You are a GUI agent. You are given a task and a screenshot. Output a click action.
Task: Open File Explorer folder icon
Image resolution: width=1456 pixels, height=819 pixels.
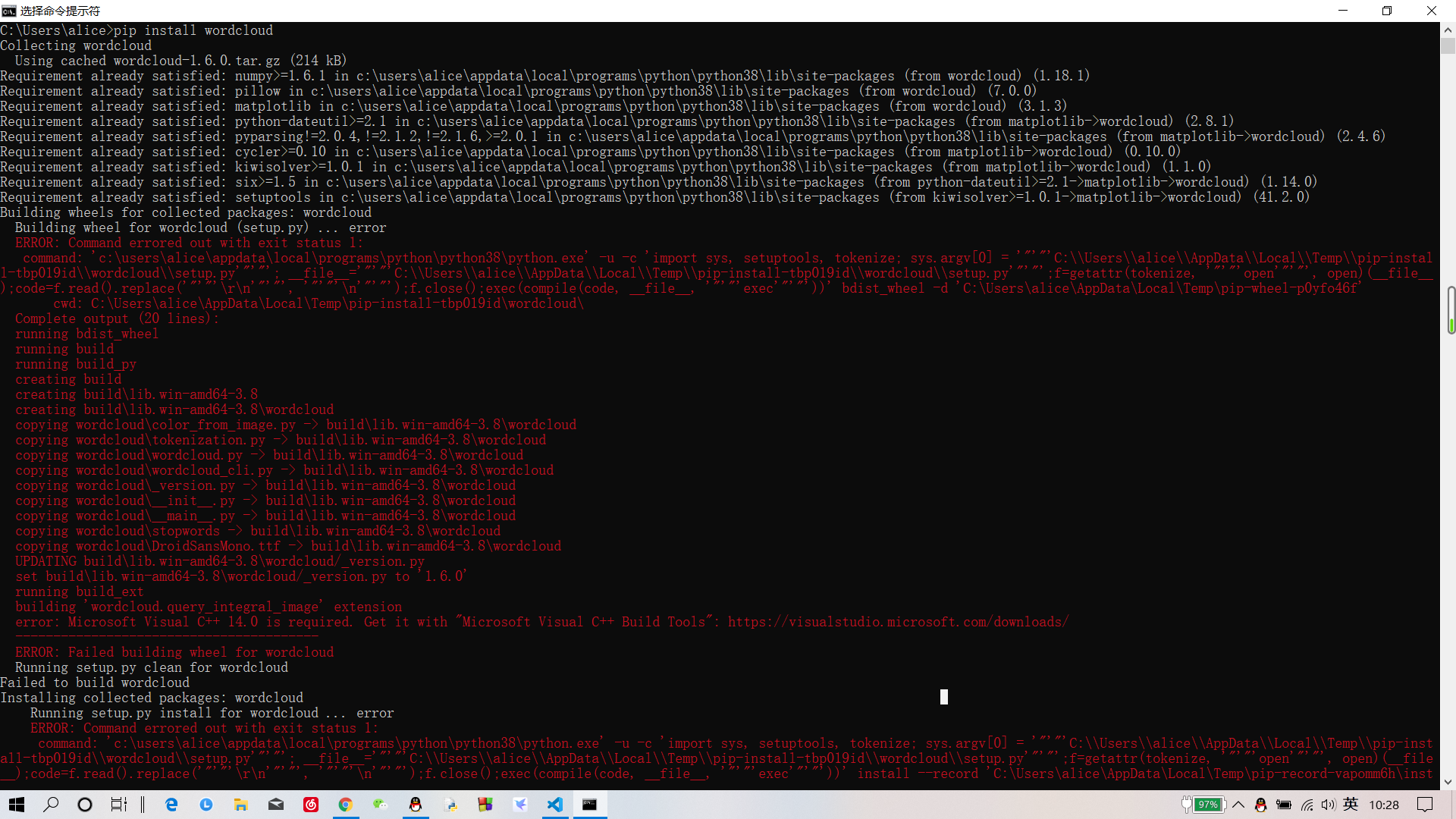[x=241, y=805]
